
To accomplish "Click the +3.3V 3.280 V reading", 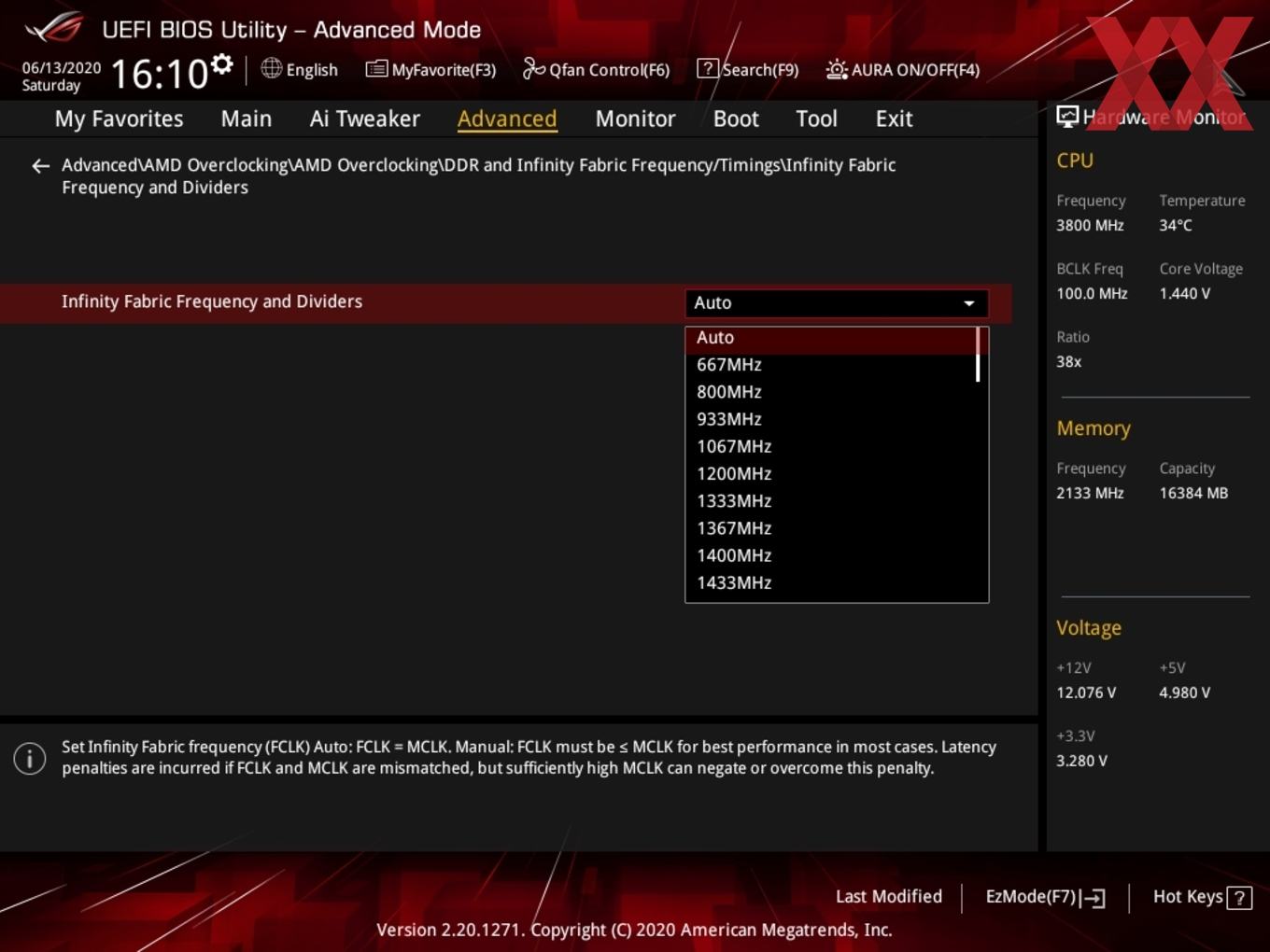I will point(1081,761).
